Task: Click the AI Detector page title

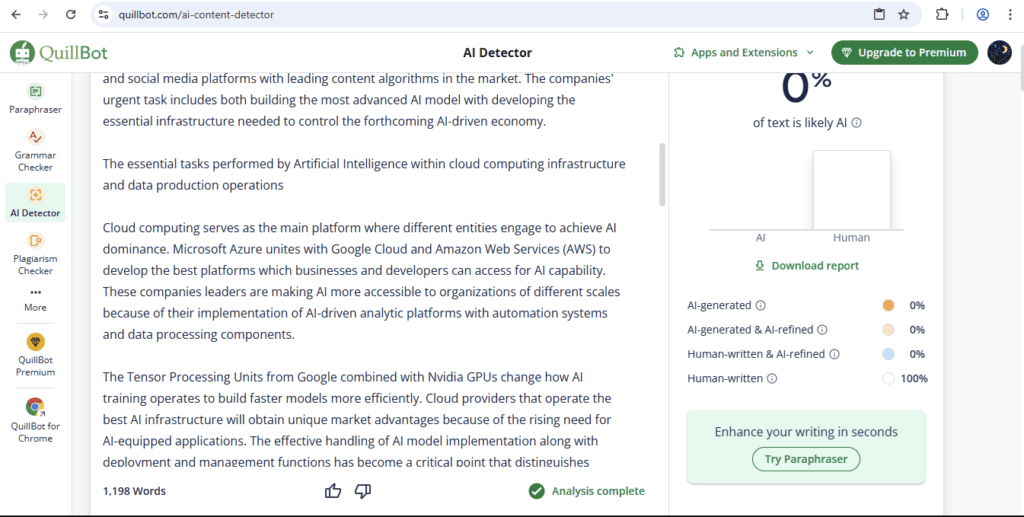Action: pyautogui.click(x=498, y=53)
